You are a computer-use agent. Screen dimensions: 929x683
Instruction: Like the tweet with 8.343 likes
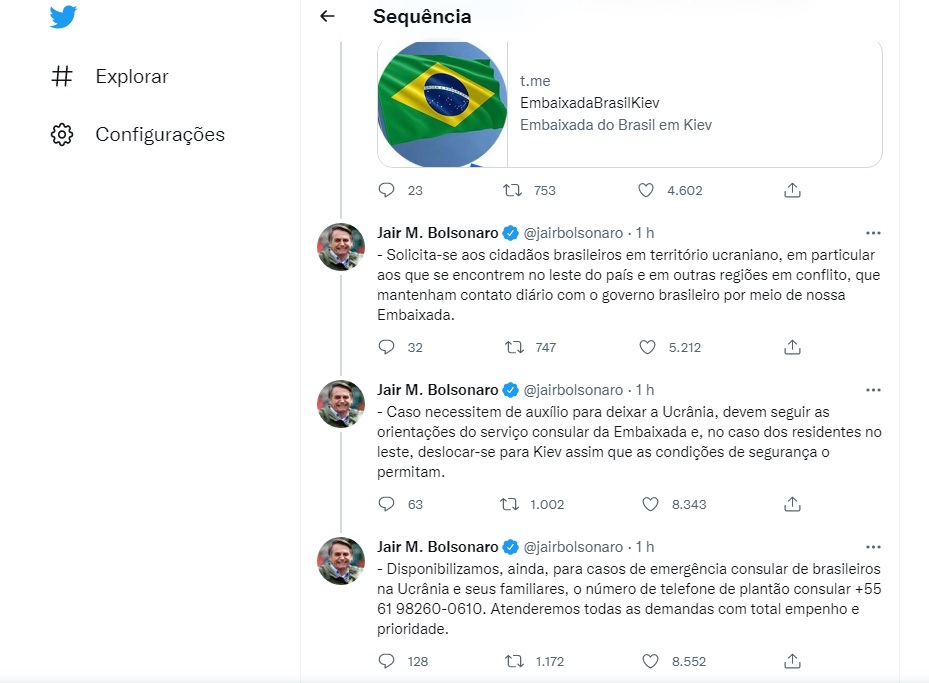point(646,504)
